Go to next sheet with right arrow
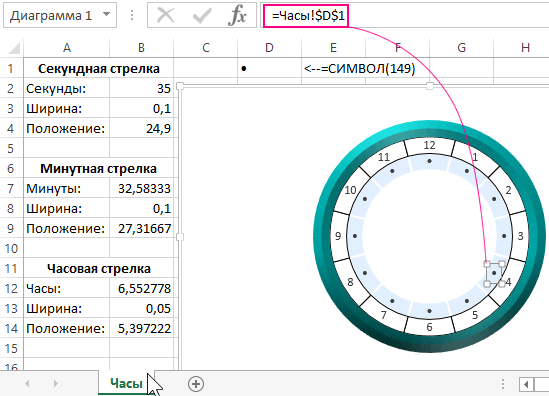This screenshot has height=396, width=549. pos(56,384)
